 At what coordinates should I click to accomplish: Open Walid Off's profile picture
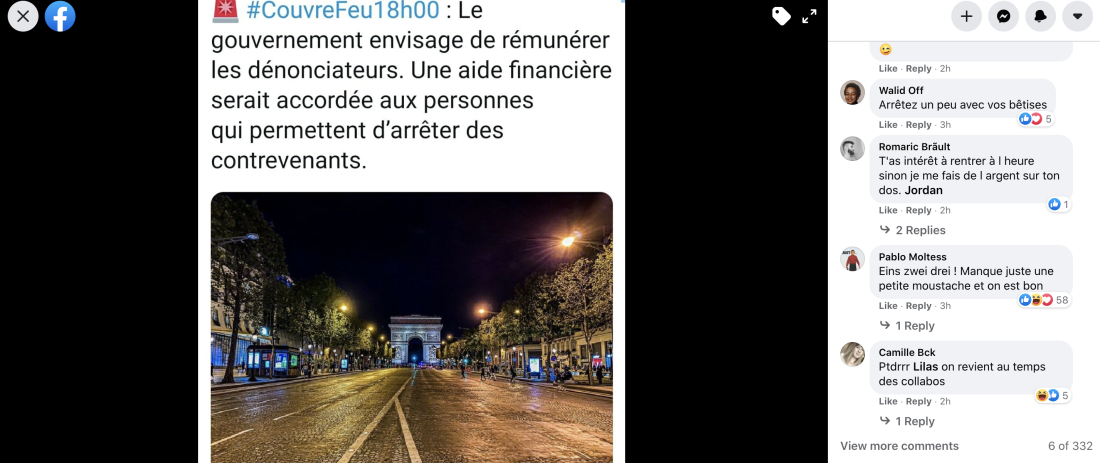click(852, 93)
